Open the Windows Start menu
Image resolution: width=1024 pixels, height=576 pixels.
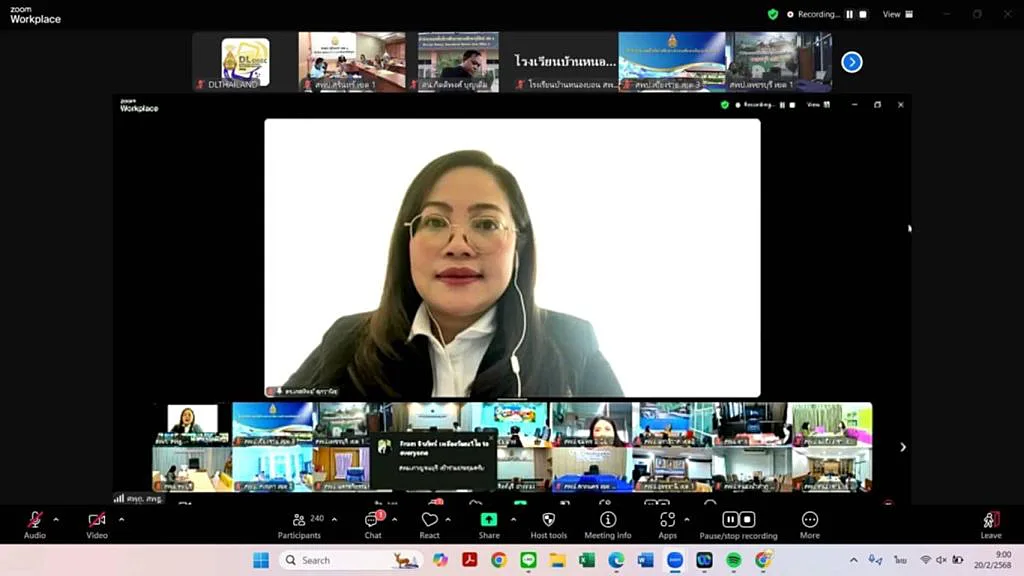point(261,560)
